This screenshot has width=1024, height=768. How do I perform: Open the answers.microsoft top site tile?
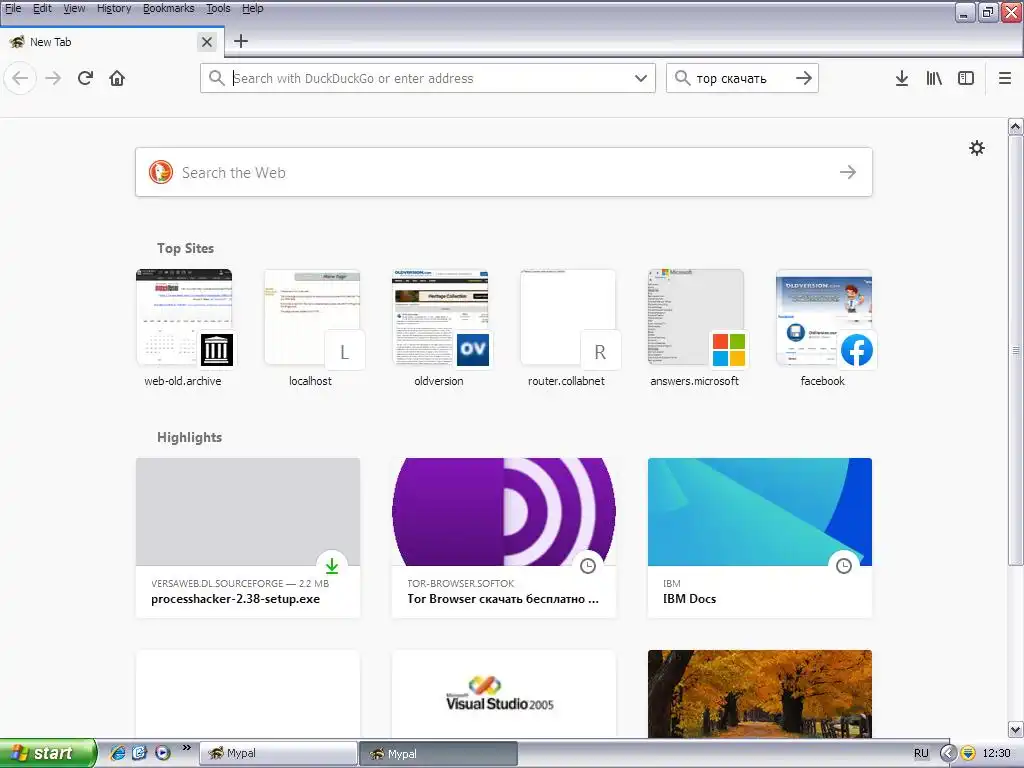pos(696,328)
